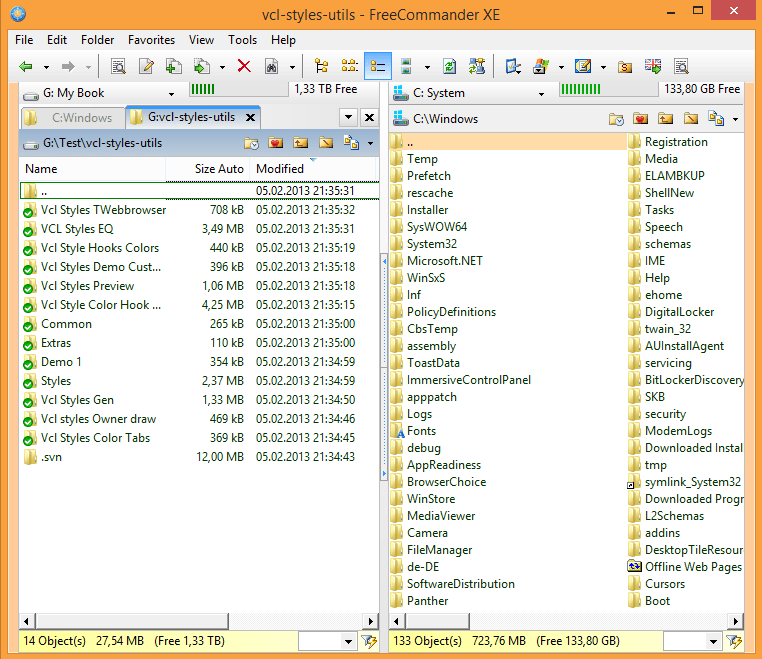Open favorites heart icon in left panel
Image resolution: width=762 pixels, height=659 pixels.
click(x=276, y=143)
